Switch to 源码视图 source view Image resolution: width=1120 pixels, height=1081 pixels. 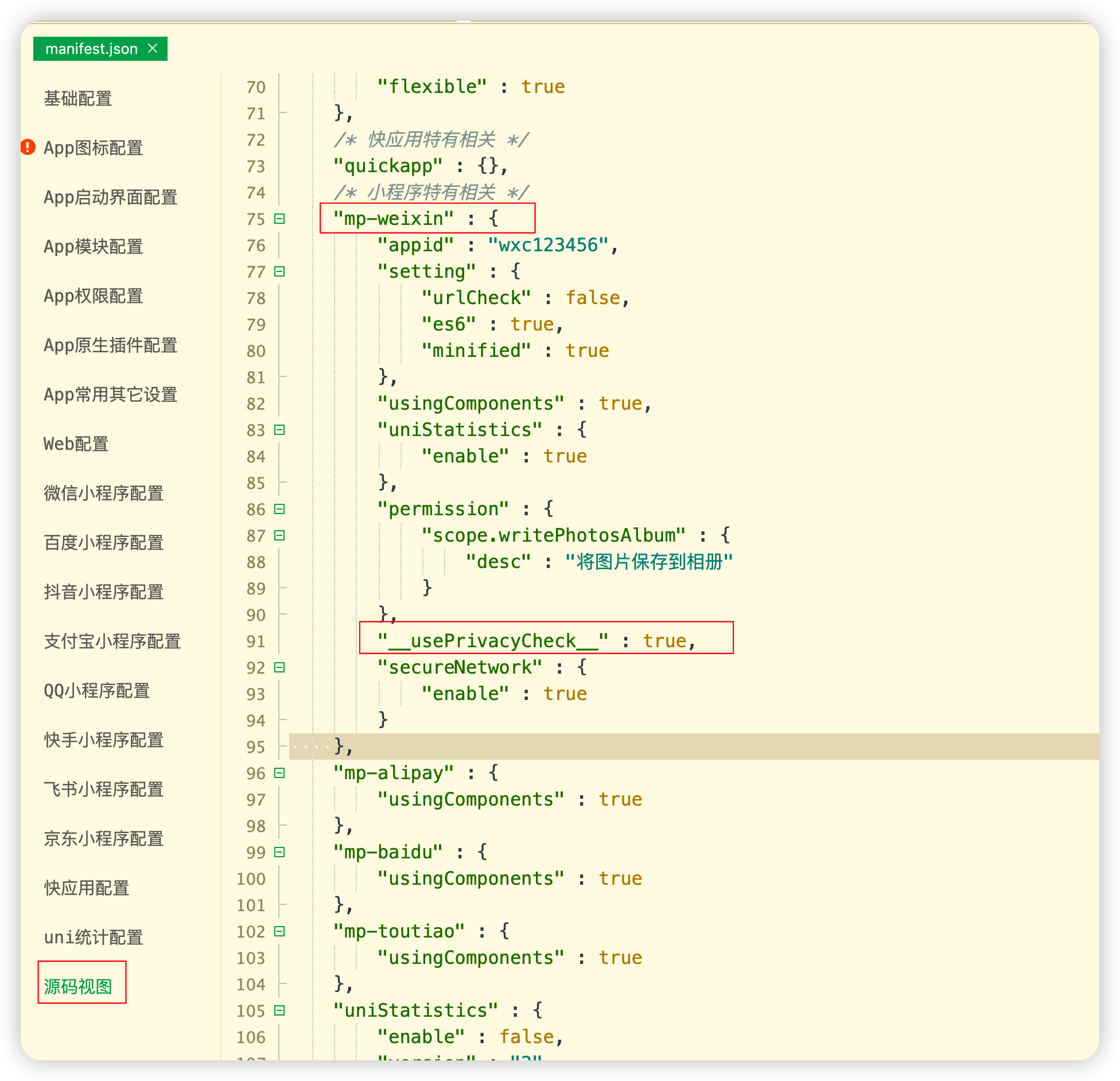[78, 986]
